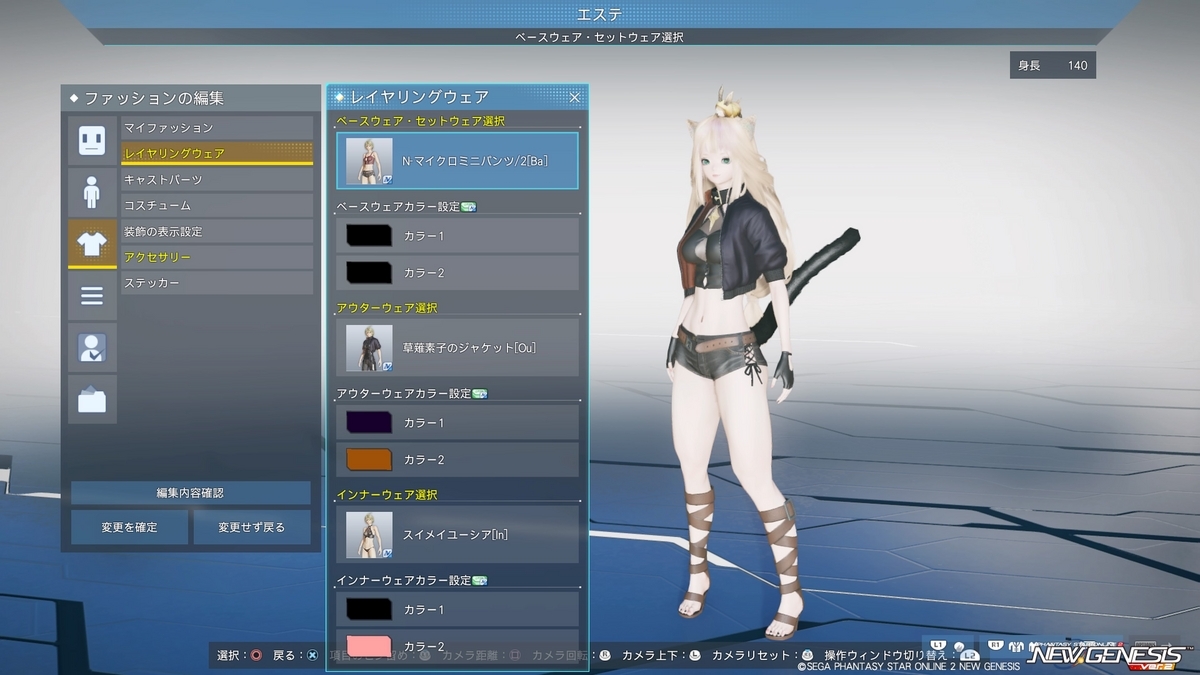1200x675 pixels.
Task: Open the three-lines list category icon
Action: coord(92,296)
